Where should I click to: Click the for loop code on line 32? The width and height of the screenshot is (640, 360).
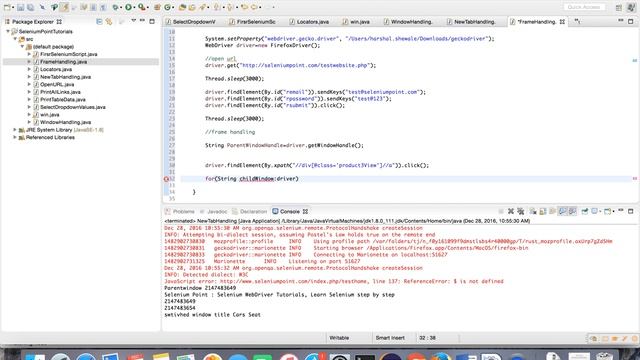tap(252, 178)
